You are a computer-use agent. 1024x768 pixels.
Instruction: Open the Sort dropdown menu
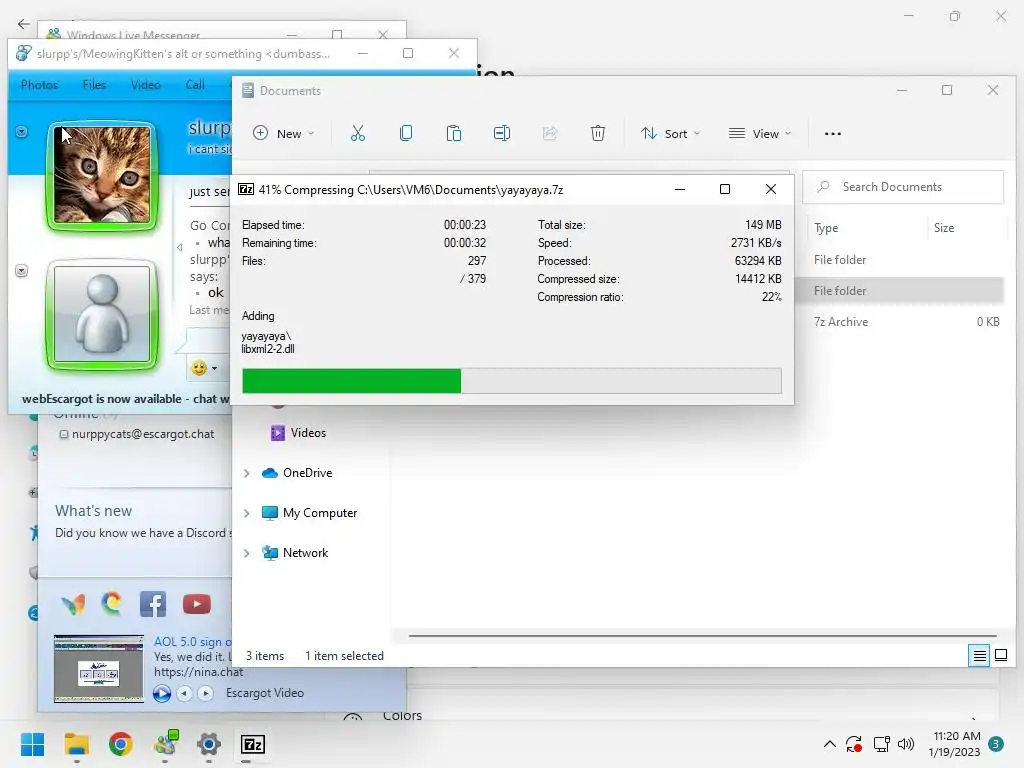coord(671,133)
